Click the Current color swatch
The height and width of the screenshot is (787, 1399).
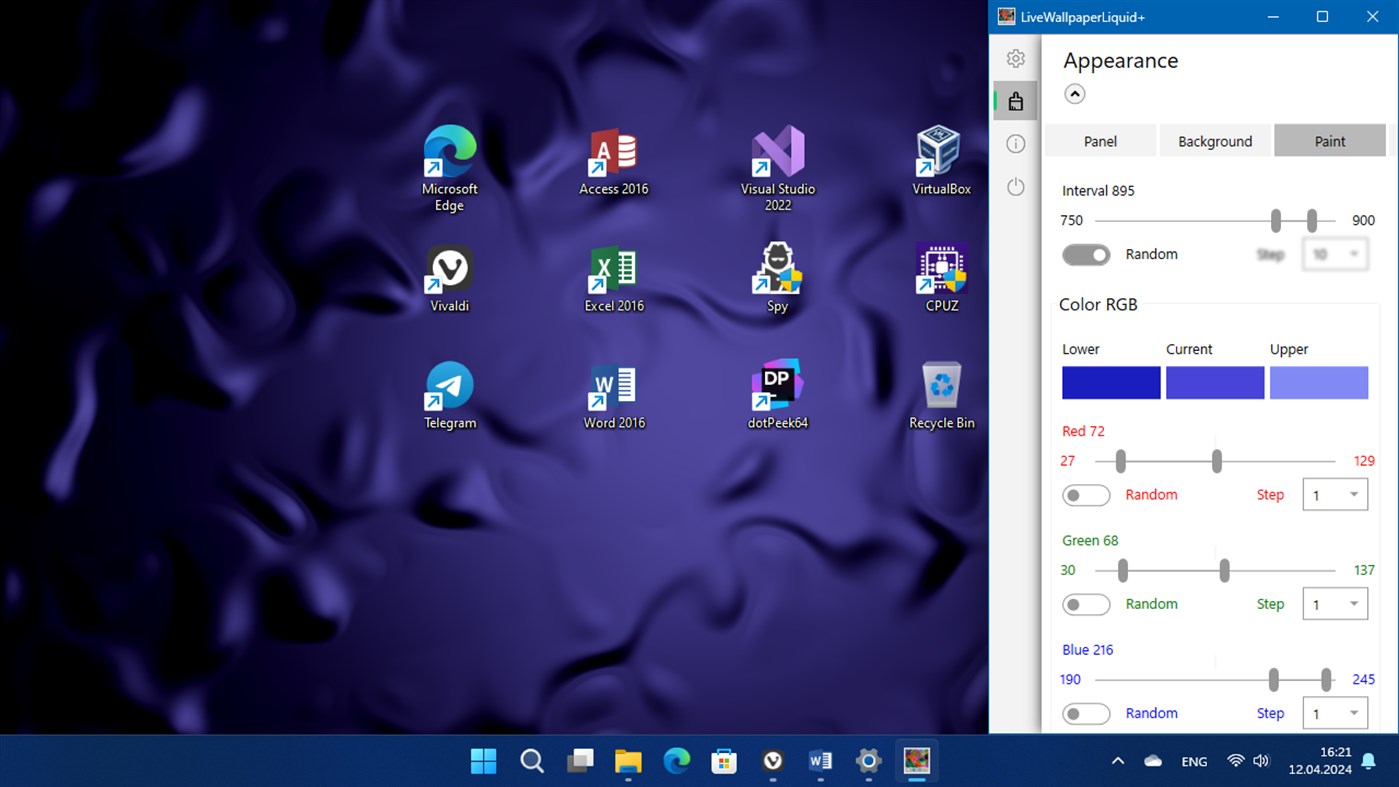(1214, 382)
